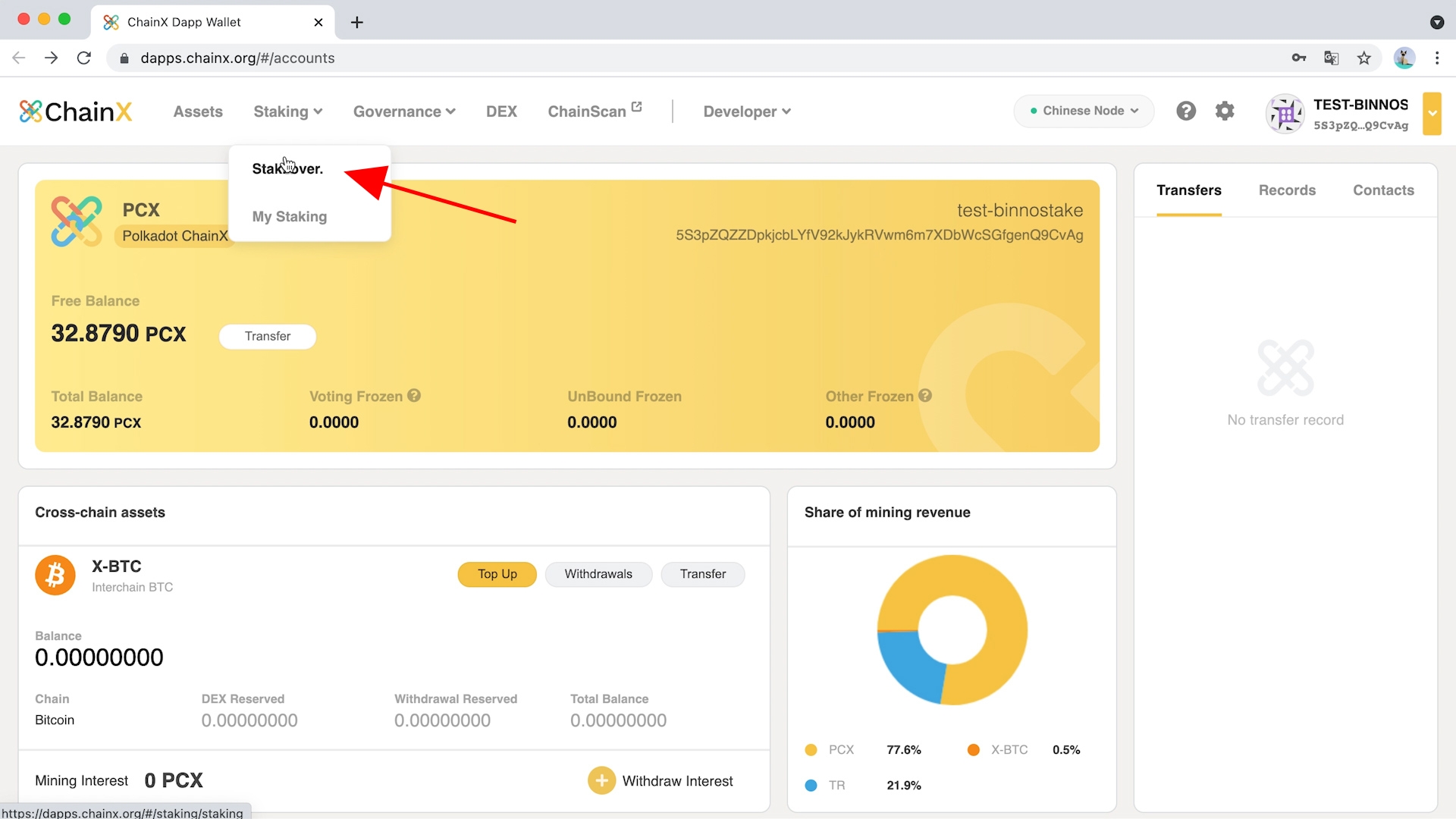Reload the page
The image size is (1456, 819).
pos(84,58)
